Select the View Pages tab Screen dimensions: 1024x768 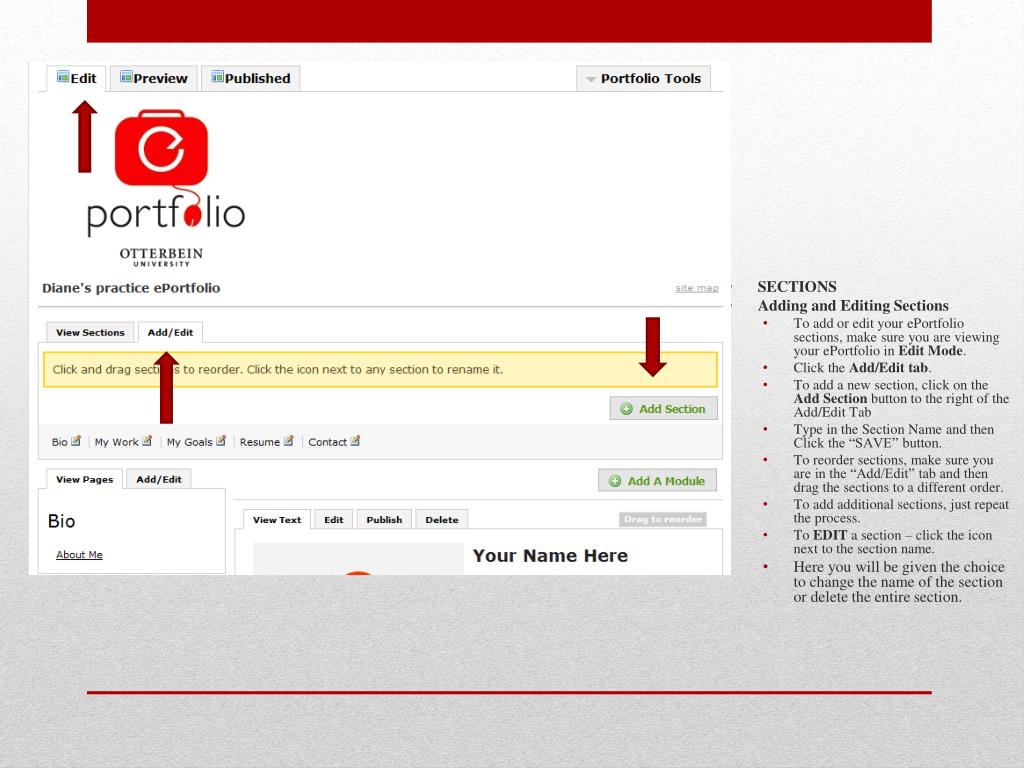click(x=83, y=479)
